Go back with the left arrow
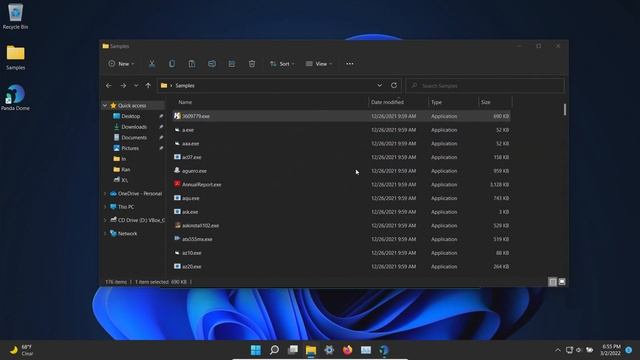Viewport: 640px width, 360px height. tap(109, 85)
